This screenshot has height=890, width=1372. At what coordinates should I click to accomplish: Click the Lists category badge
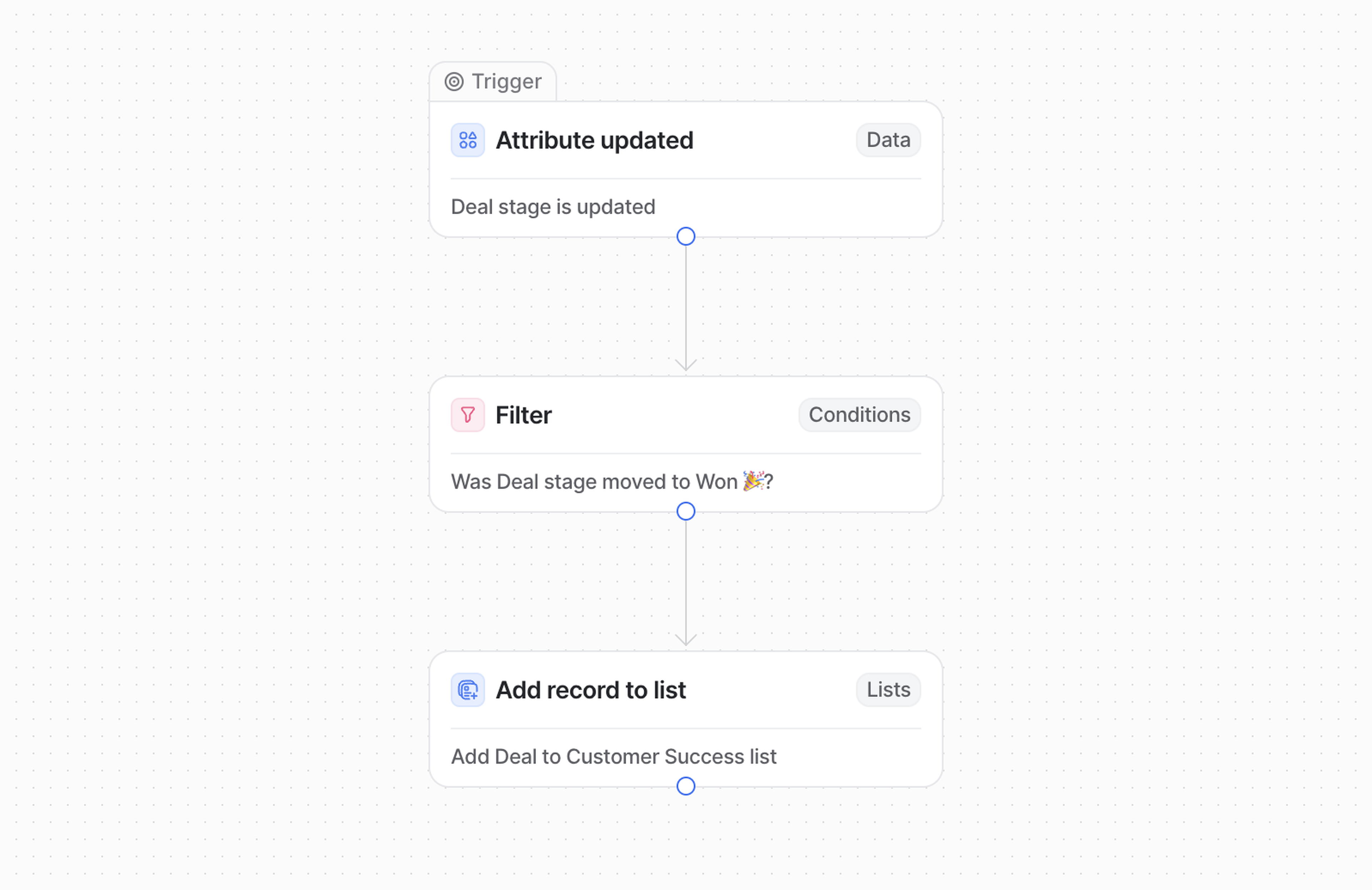[888, 690]
